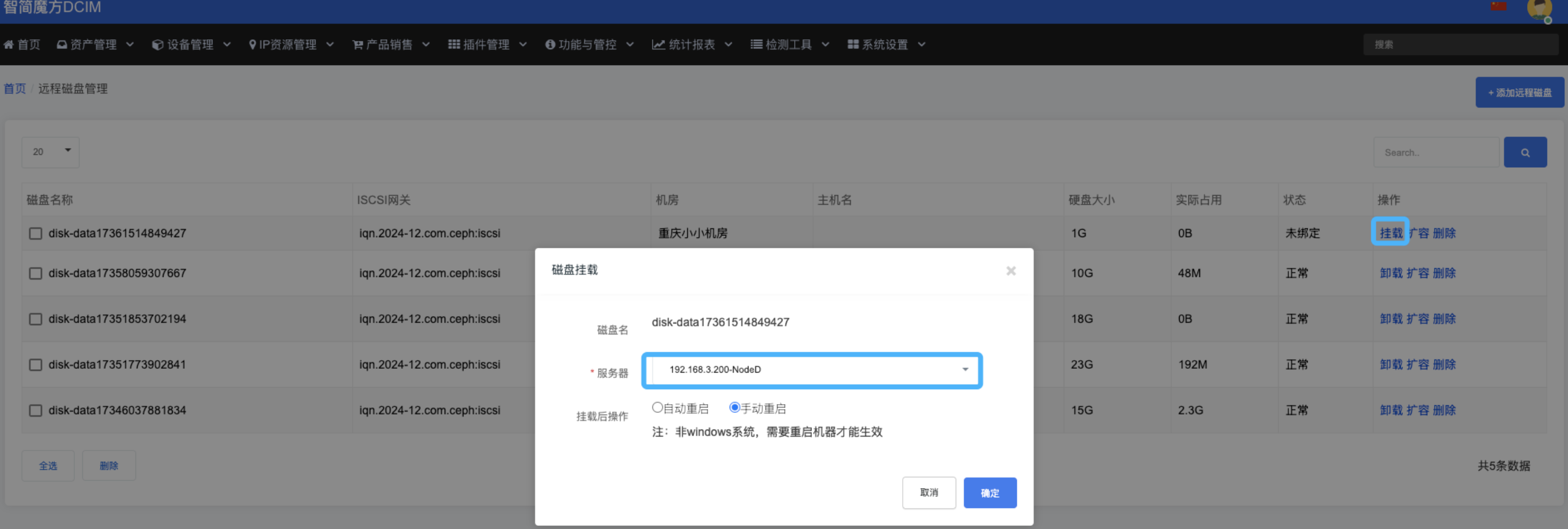Viewport: 1568px width, 529px height.
Task: Expand the 资产管理 menu chevron
Action: pos(130,45)
